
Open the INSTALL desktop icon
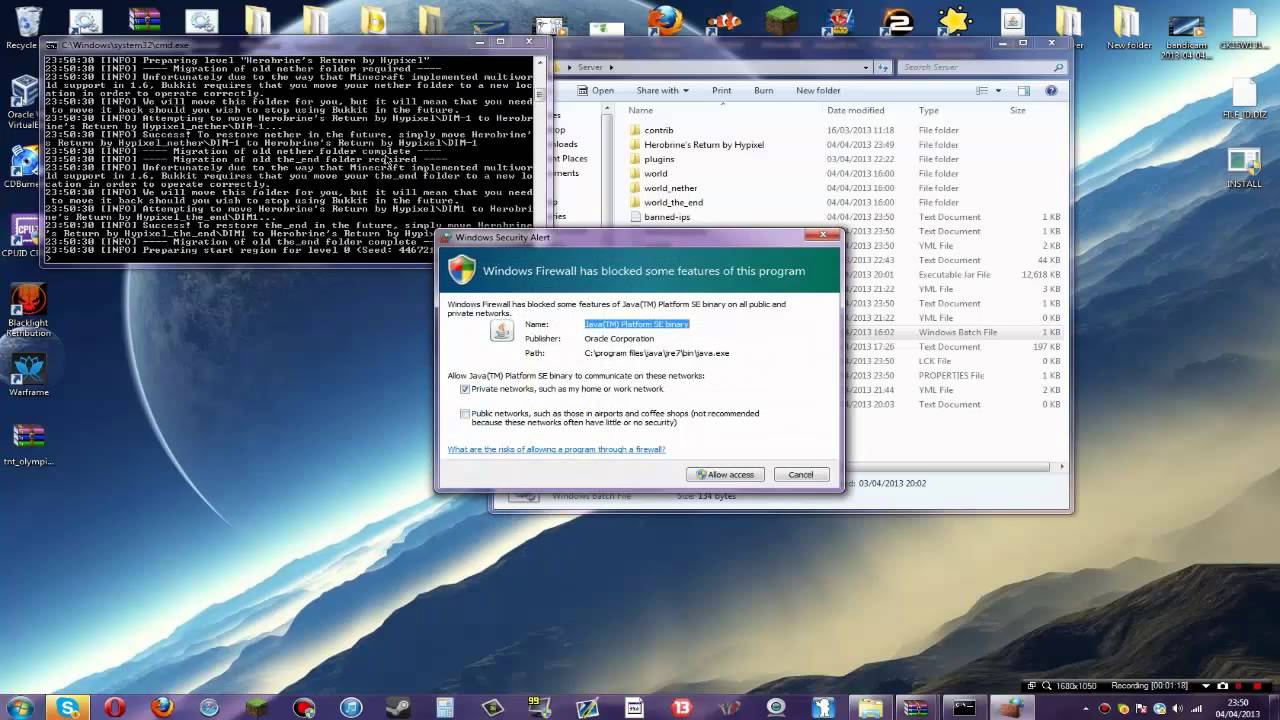tap(1244, 169)
